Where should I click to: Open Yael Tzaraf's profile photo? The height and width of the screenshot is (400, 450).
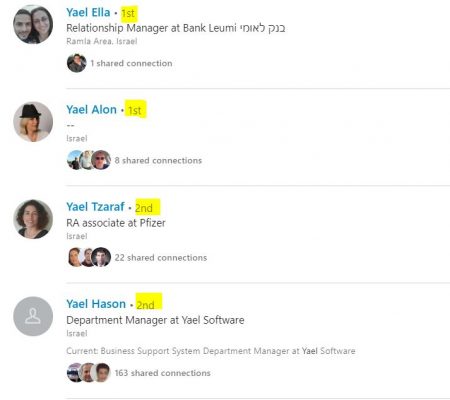tap(33, 219)
